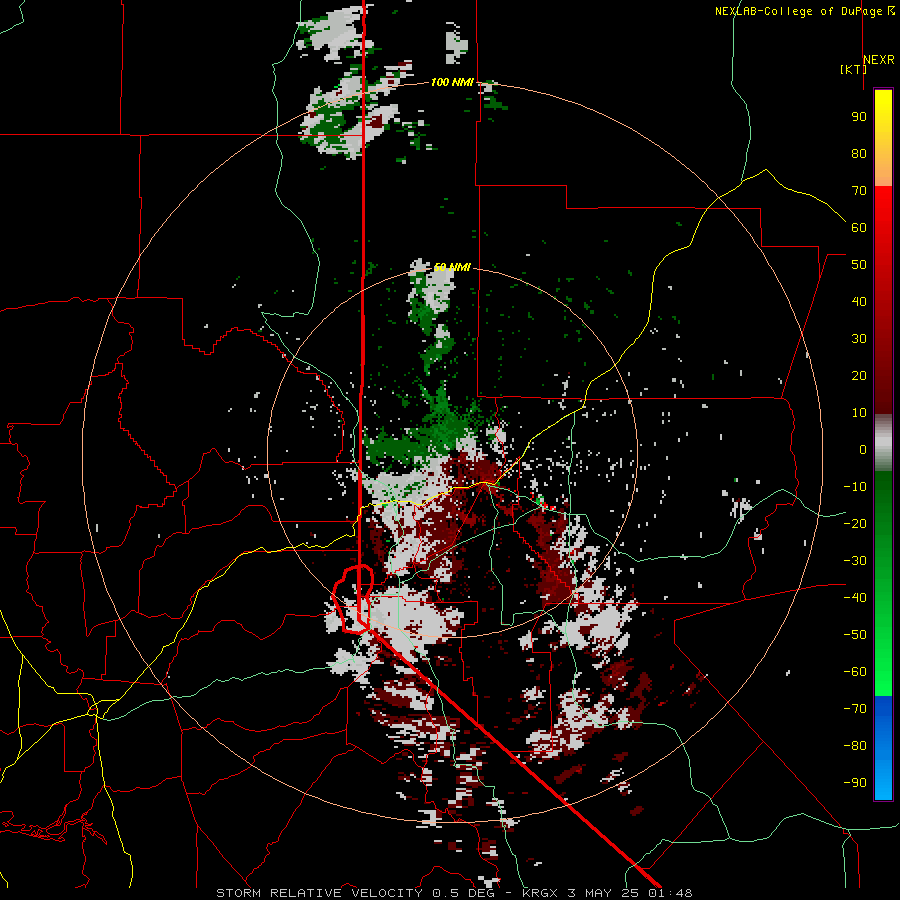Select the -20 velocity scale label

click(855, 523)
